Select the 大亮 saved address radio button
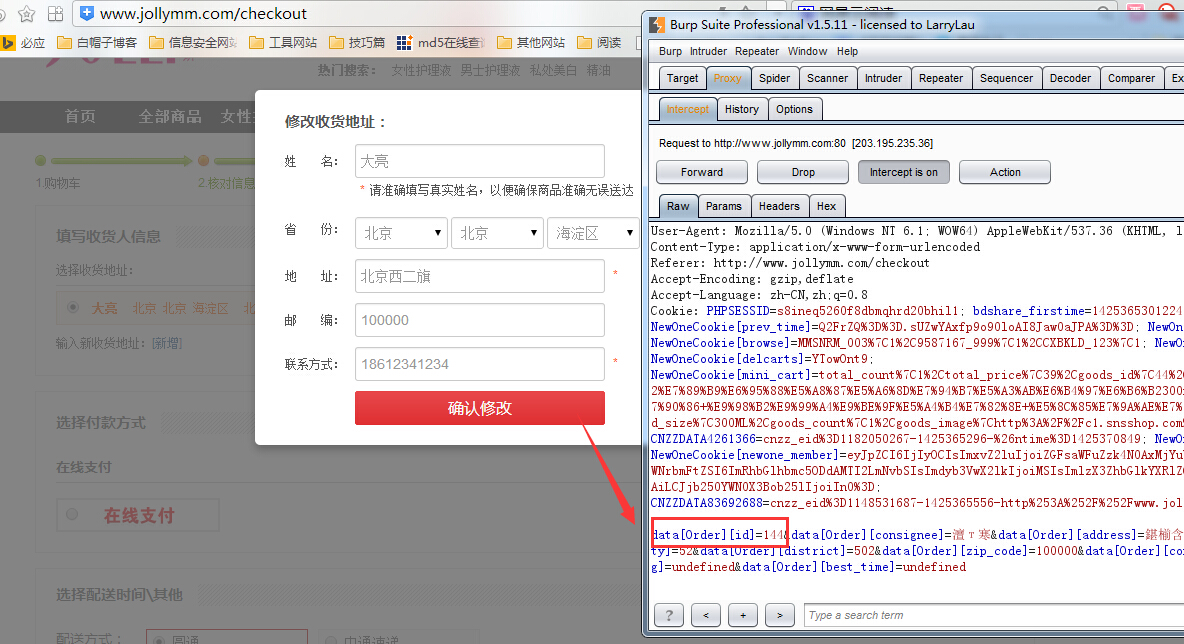Viewport: 1184px width, 644px height. click(x=73, y=307)
